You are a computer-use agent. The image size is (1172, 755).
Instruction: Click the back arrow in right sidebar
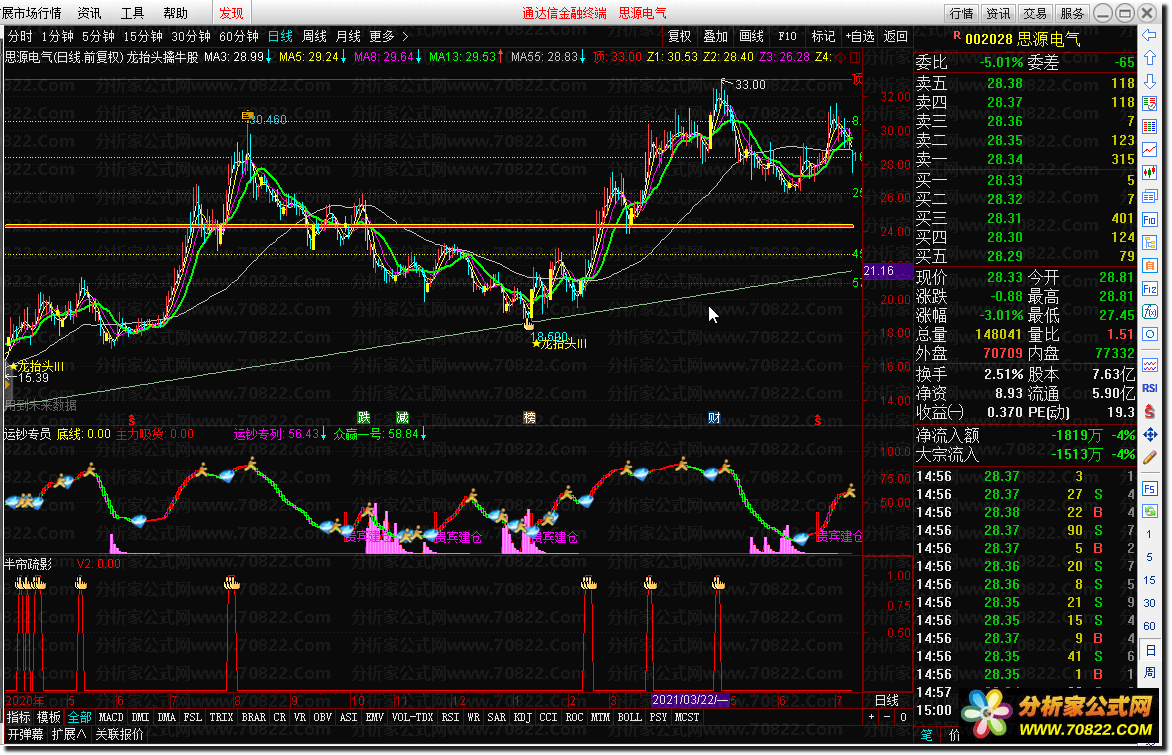coord(1150,35)
